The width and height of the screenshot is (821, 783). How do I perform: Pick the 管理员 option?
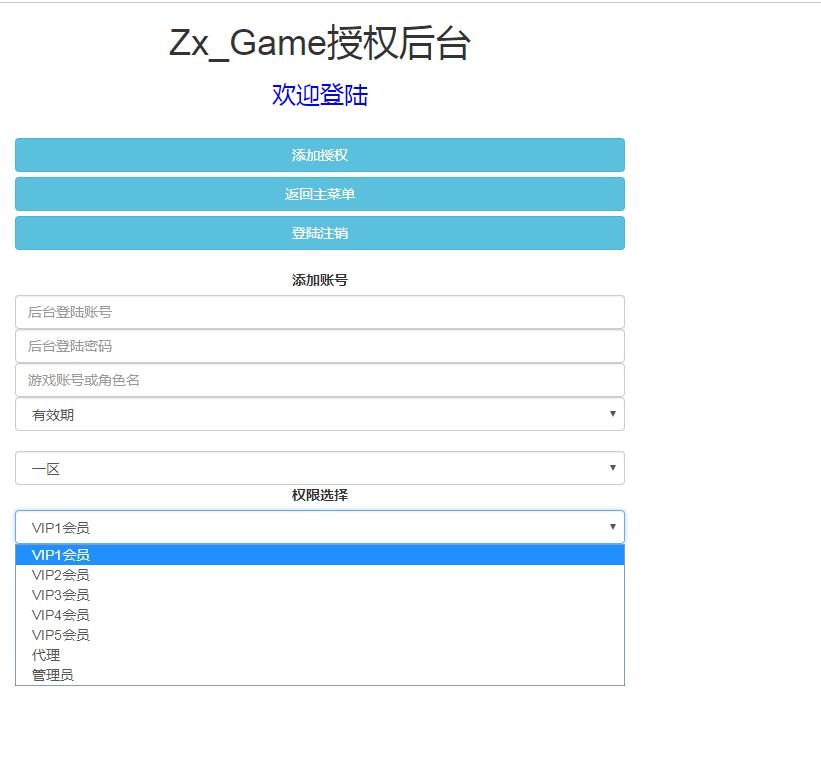(x=53, y=675)
